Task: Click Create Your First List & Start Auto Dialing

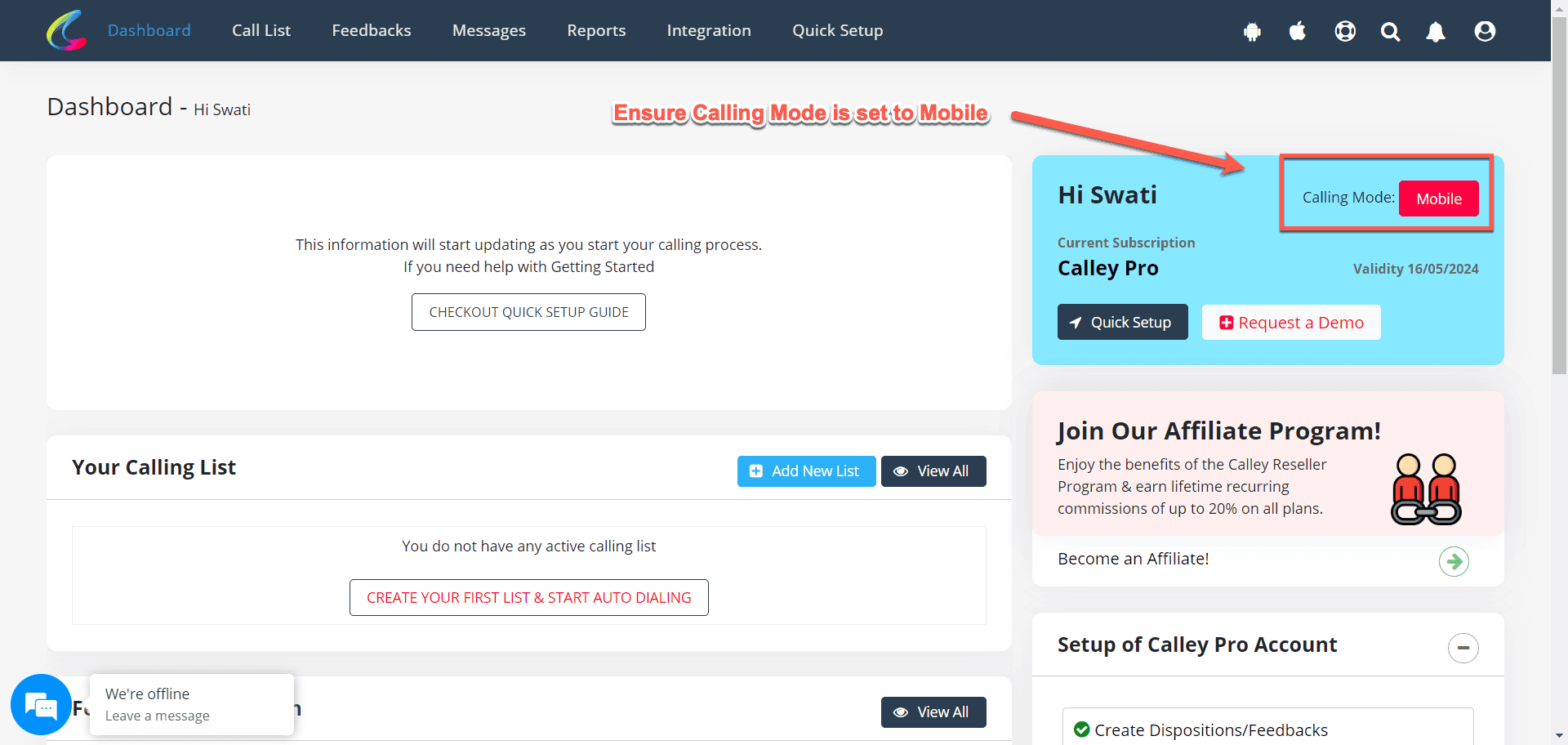Action: [x=528, y=597]
